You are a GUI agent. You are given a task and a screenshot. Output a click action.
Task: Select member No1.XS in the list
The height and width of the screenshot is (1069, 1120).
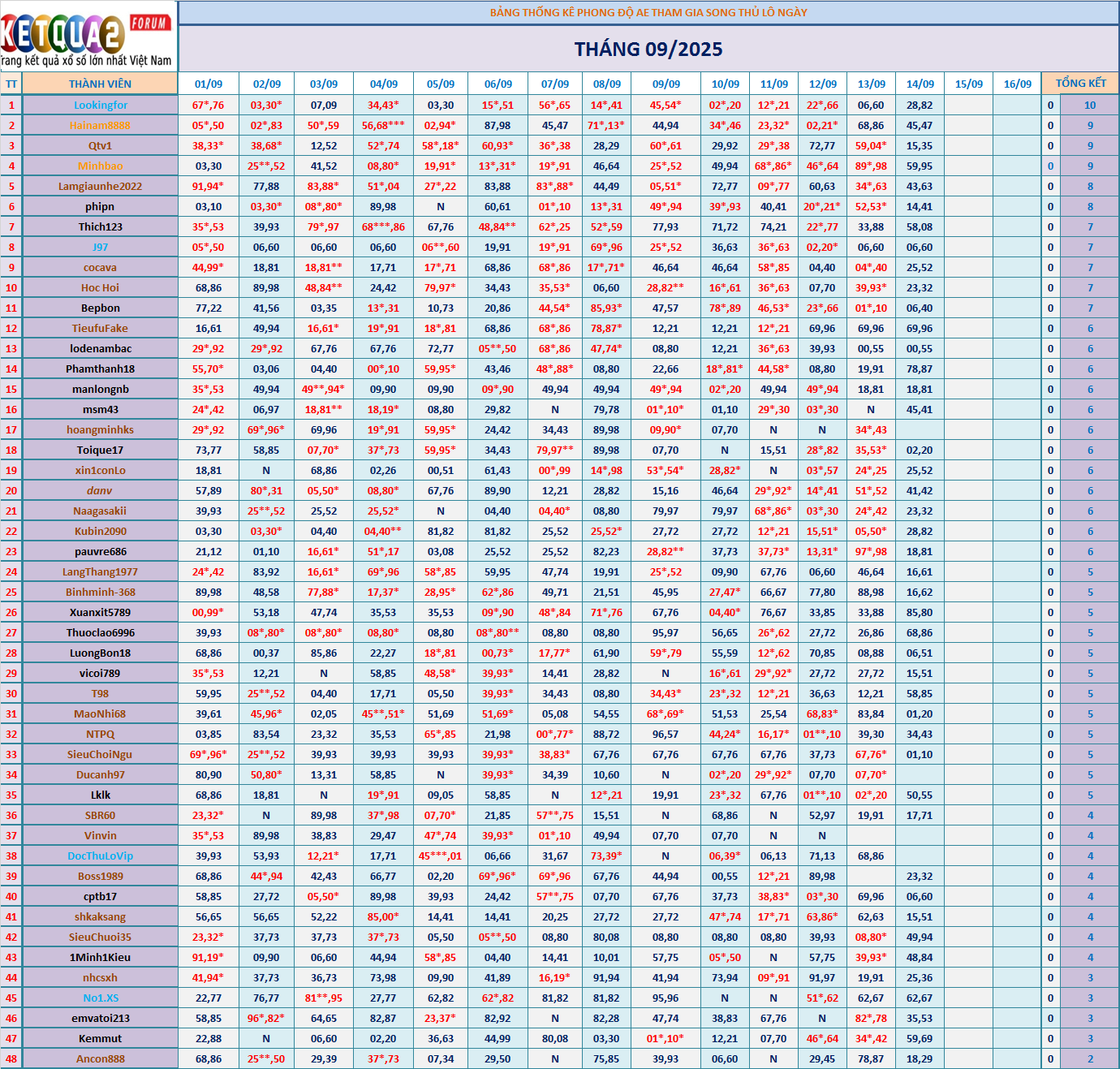coord(101,998)
